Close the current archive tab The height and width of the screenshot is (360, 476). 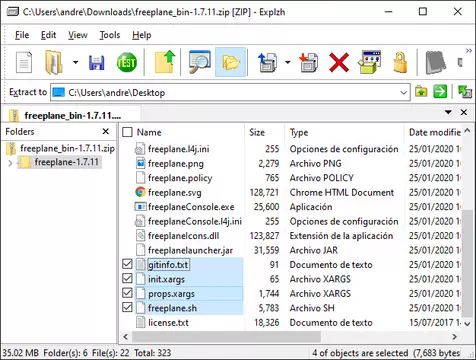tap(464, 112)
